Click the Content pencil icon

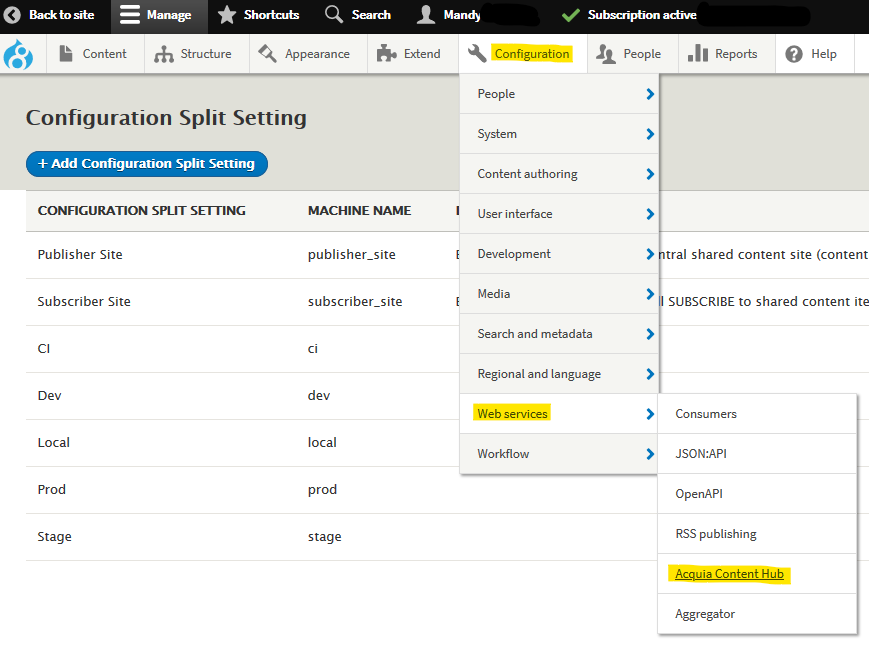coord(68,53)
